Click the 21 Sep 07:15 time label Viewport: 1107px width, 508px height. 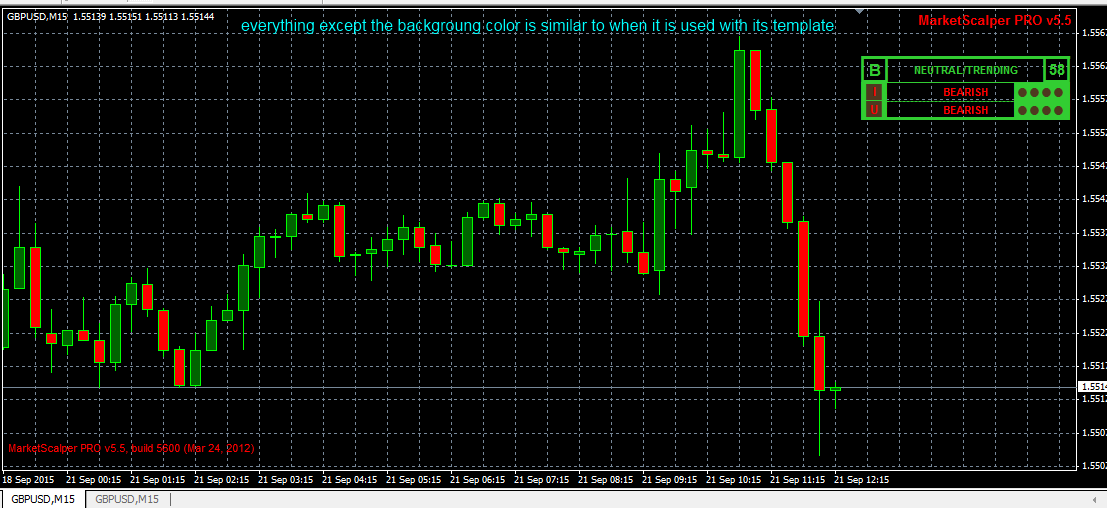tap(541, 479)
